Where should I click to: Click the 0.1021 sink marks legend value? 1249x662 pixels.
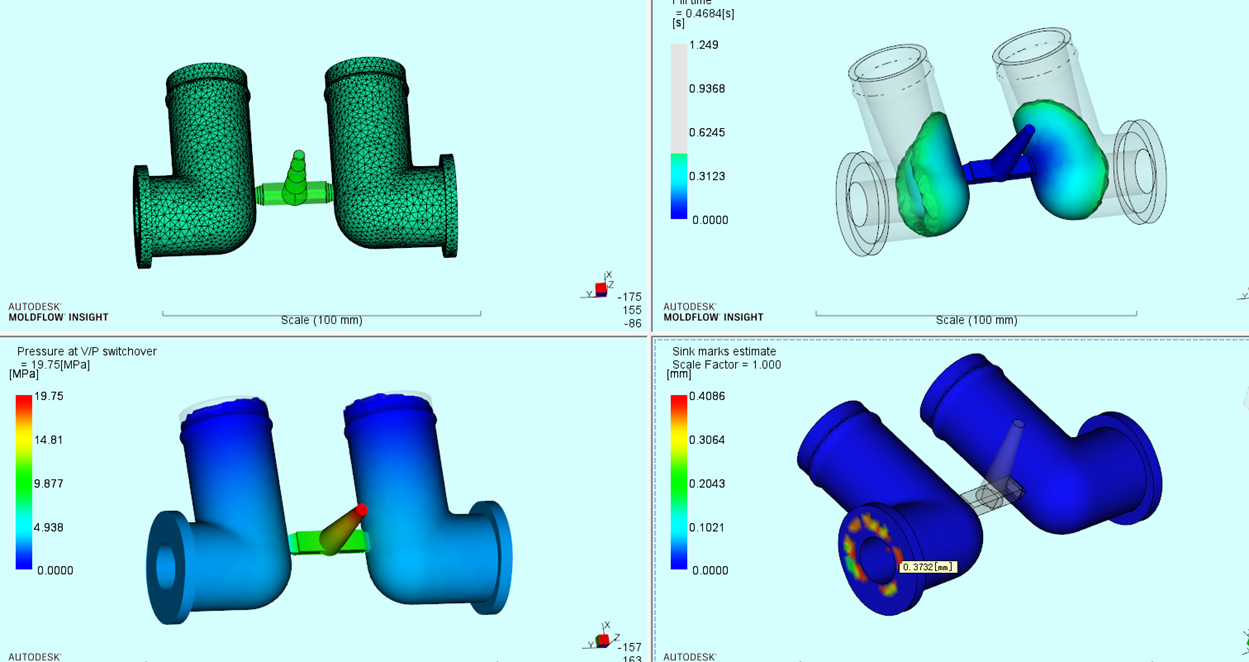point(707,527)
